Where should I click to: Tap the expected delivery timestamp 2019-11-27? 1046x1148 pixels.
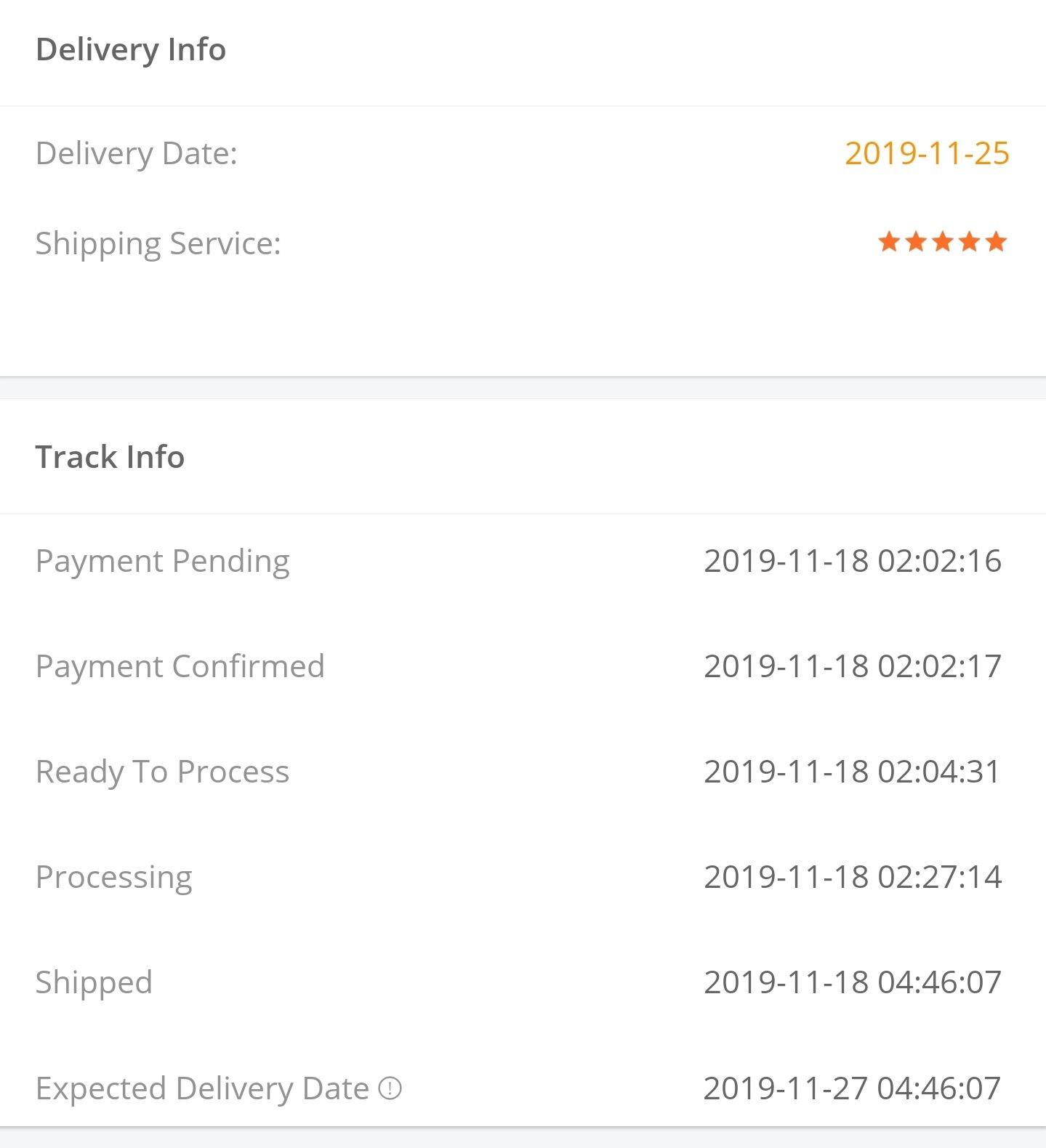(786, 1088)
